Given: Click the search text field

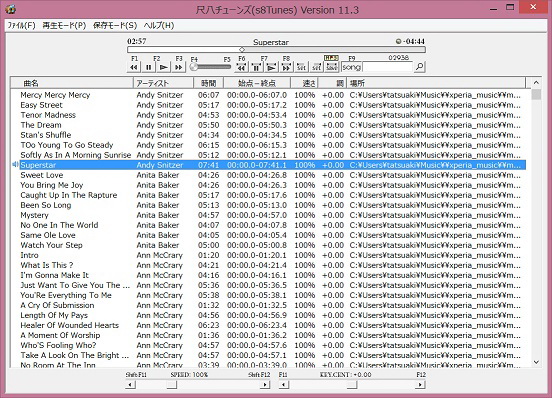Looking at the screenshot, I should [387, 67].
